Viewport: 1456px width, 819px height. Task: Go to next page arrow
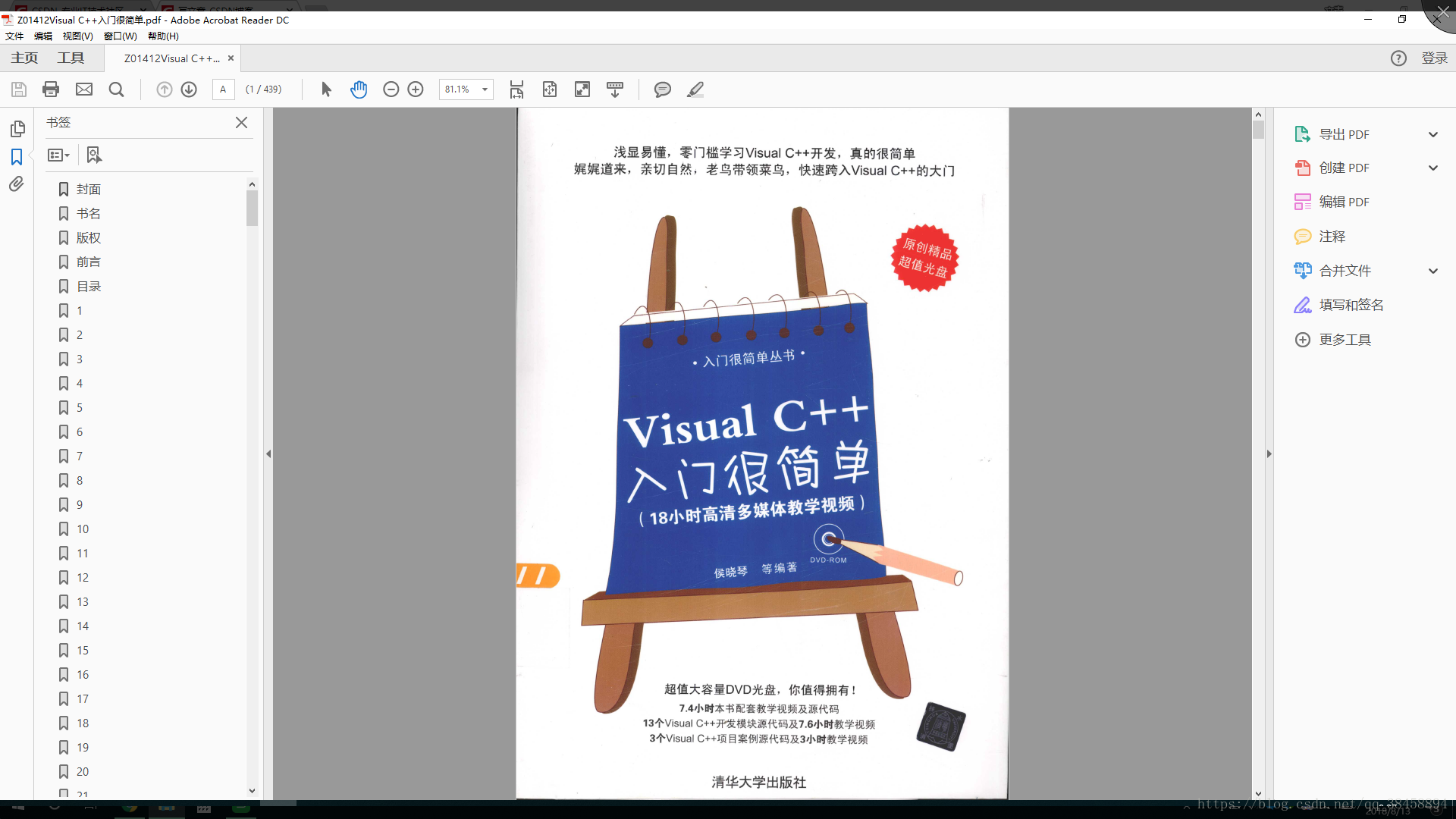[x=189, y=89]
